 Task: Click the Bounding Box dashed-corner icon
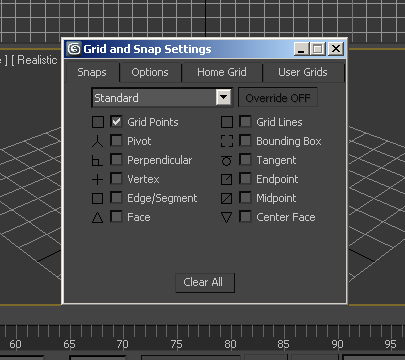(227, 141)
